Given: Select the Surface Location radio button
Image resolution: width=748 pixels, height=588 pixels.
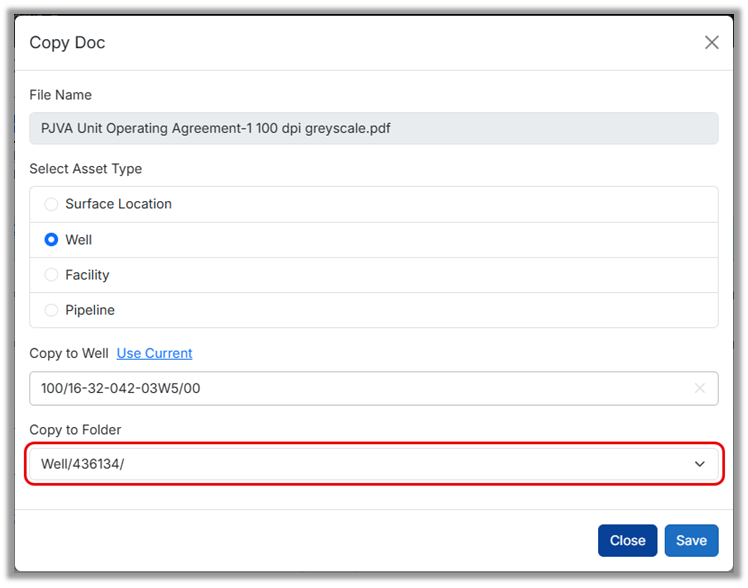Looking at the screenshot, I should (52, 204).
